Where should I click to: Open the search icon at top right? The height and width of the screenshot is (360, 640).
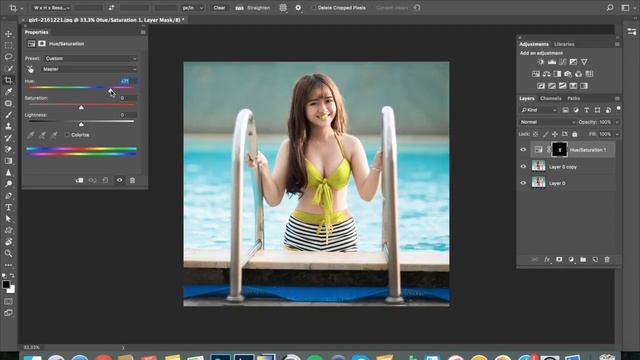pyautogui.click(x=610, y=8)
